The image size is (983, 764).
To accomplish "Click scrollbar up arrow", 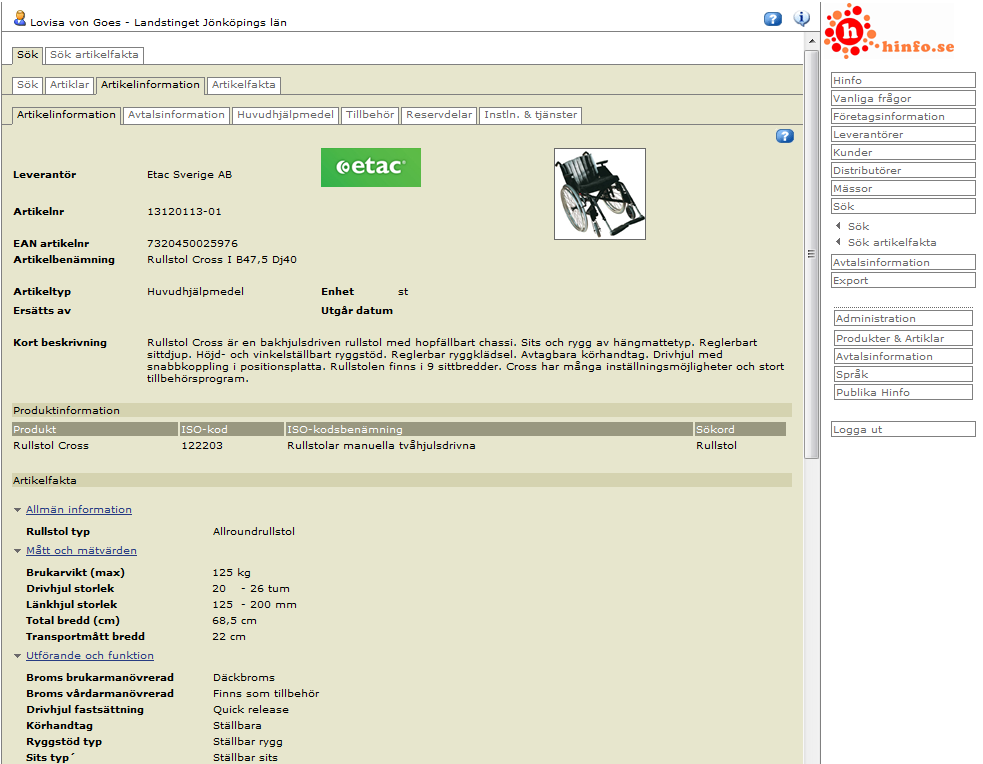I will pyautogui.click(x=811, y=41).
